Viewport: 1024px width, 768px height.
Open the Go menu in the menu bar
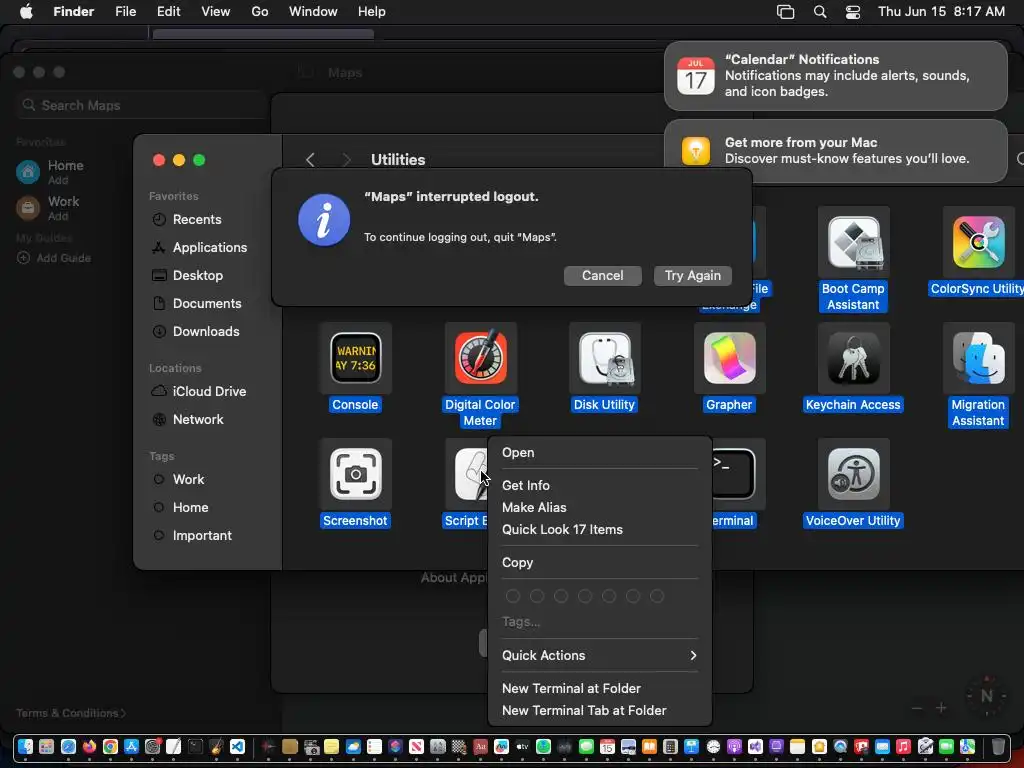[260, 12]
